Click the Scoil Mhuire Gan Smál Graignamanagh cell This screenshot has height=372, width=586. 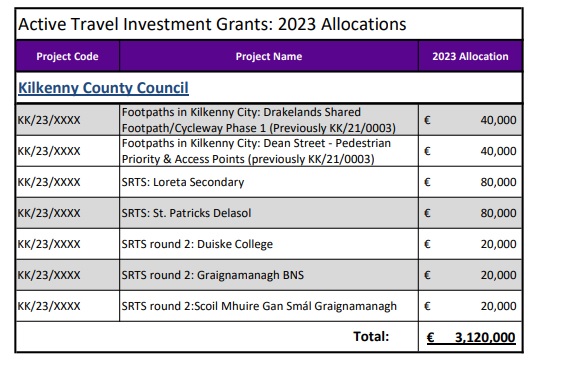[269, 306]
